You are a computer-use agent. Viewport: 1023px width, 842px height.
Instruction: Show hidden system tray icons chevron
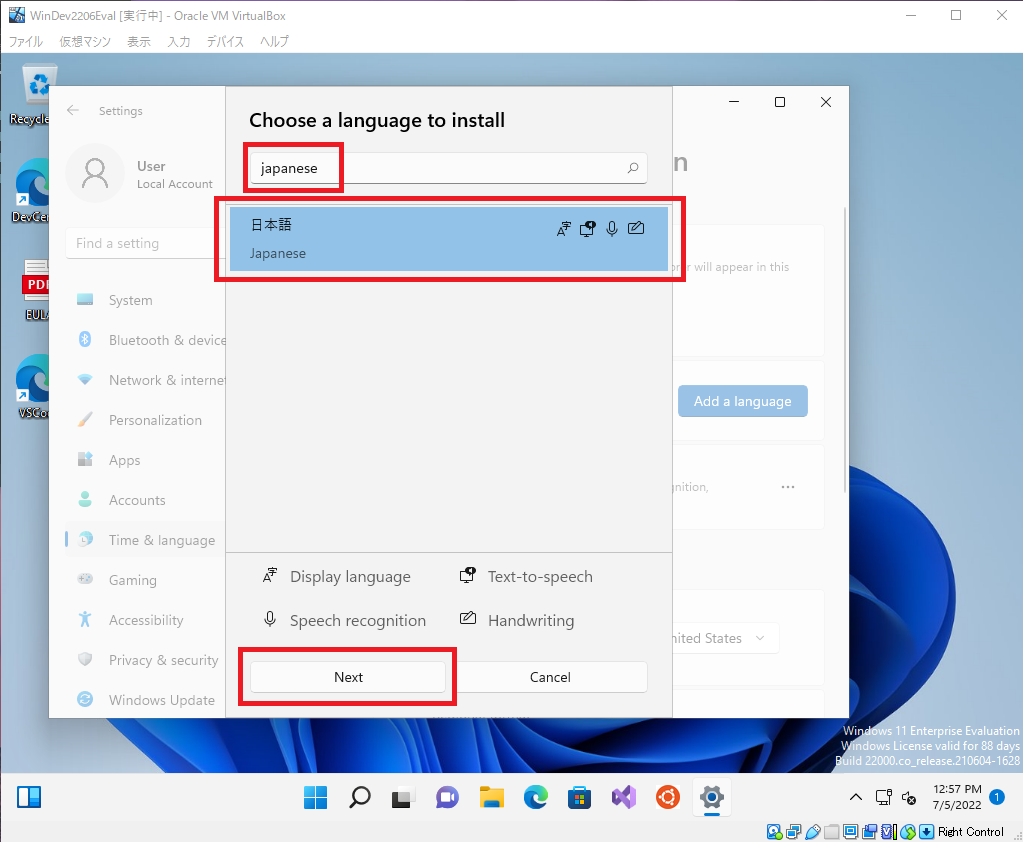pyautogui.click(x=855, y=797)
